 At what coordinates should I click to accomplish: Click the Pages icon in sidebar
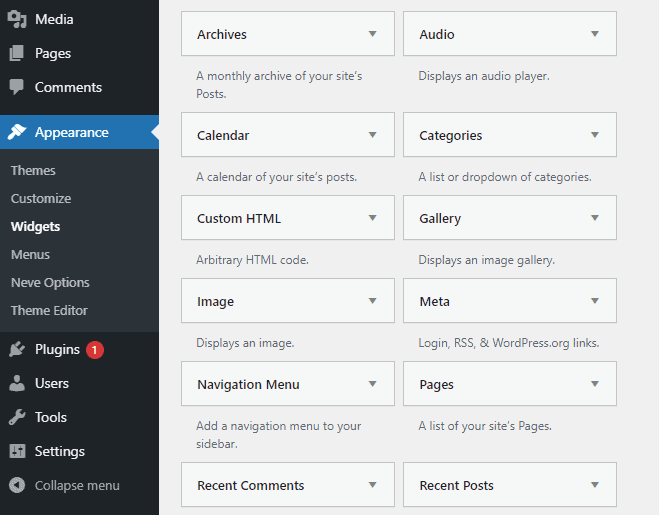point(17,53)
